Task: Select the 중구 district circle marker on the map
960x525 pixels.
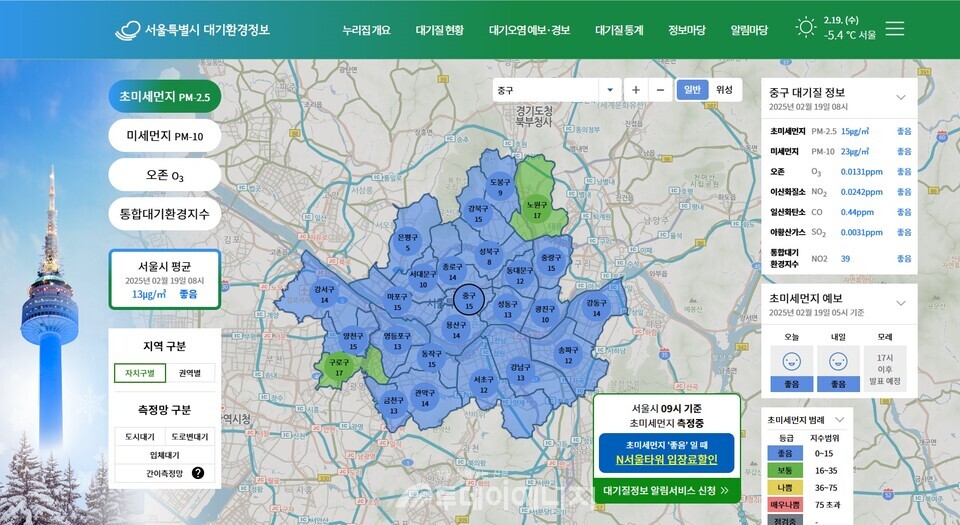Action: tap(469, 300)
